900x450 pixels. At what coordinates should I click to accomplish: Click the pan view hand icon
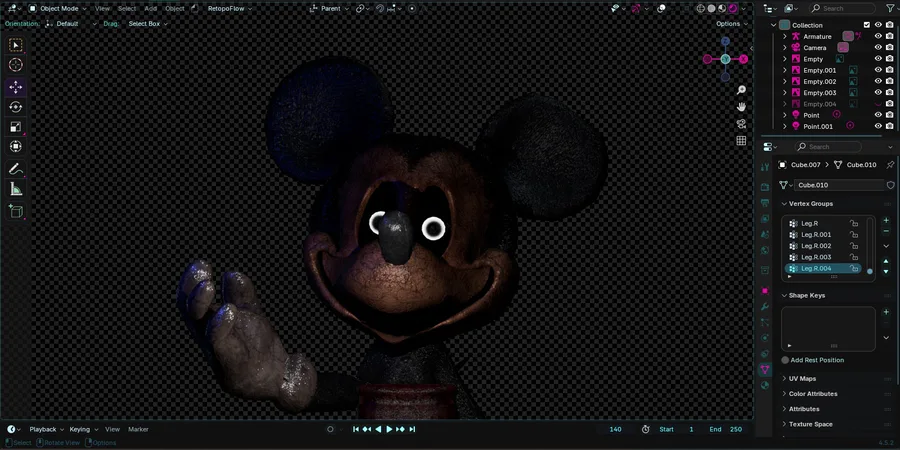pos(741,107)
